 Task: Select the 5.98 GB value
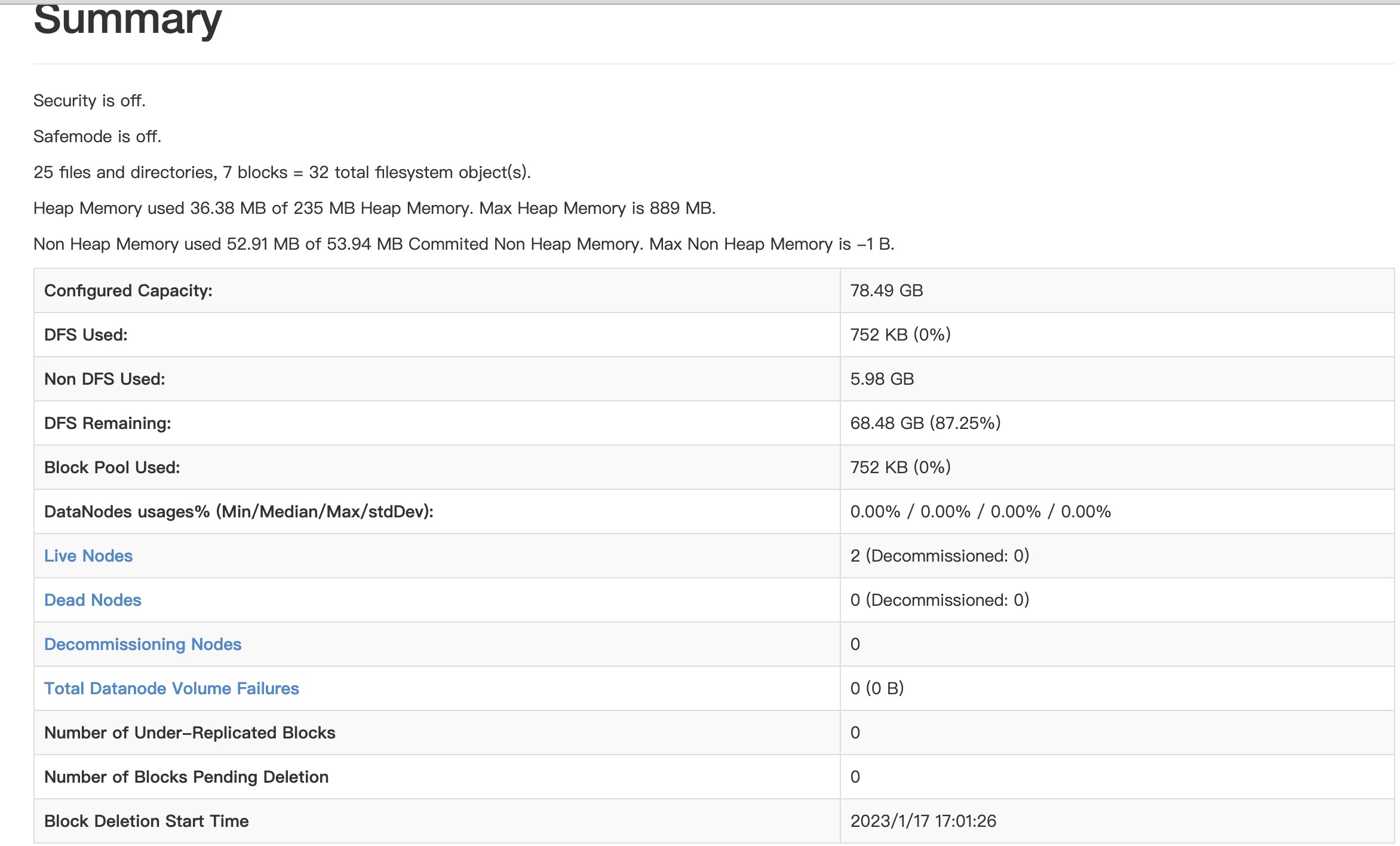click(882, 379)
